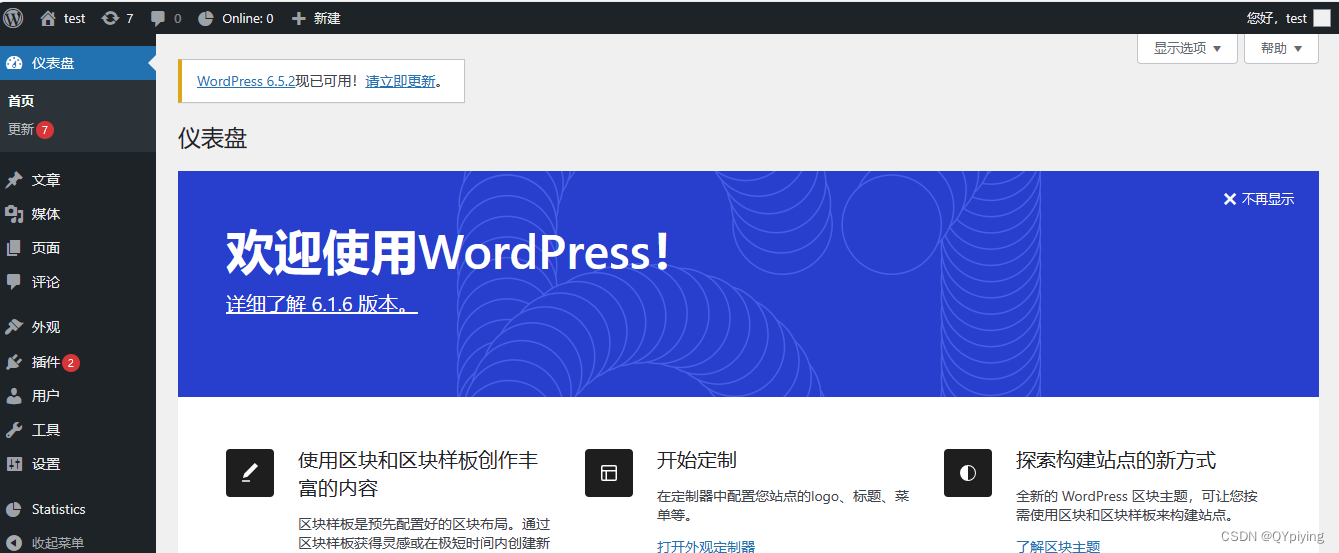Screen dimensions: 1339x553
Task: Click the 收起菜单 collapse arrow icon
Action: coord(14,543)
